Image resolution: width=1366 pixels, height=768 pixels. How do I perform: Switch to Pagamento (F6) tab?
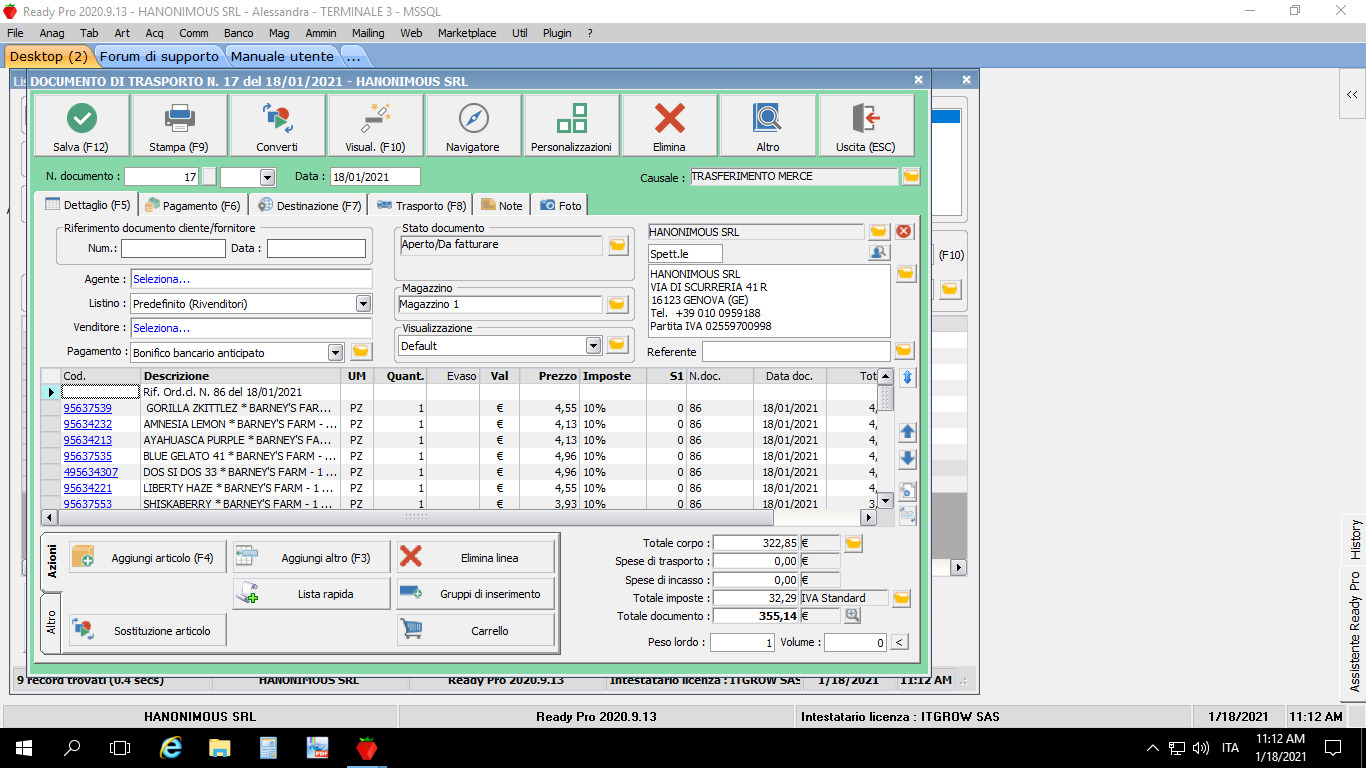(x=193, y=205)
